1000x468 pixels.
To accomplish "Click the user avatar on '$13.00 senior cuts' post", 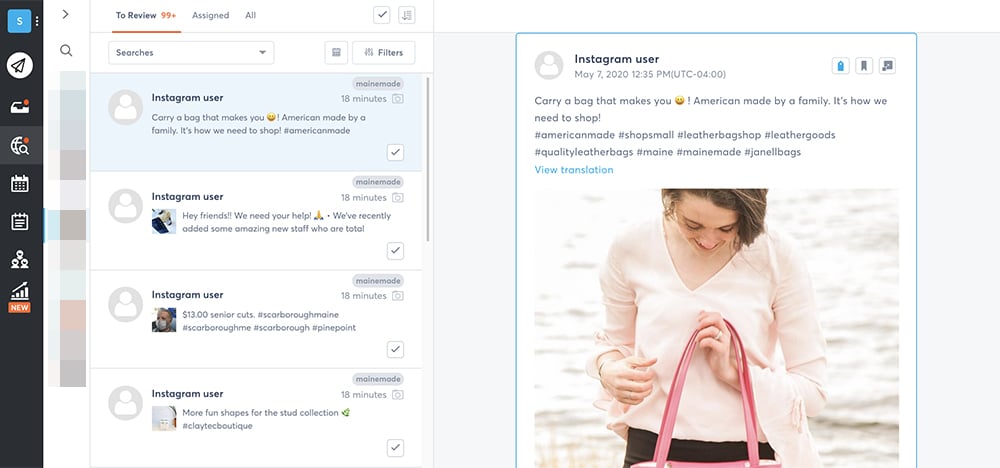I will click(126, 304).
